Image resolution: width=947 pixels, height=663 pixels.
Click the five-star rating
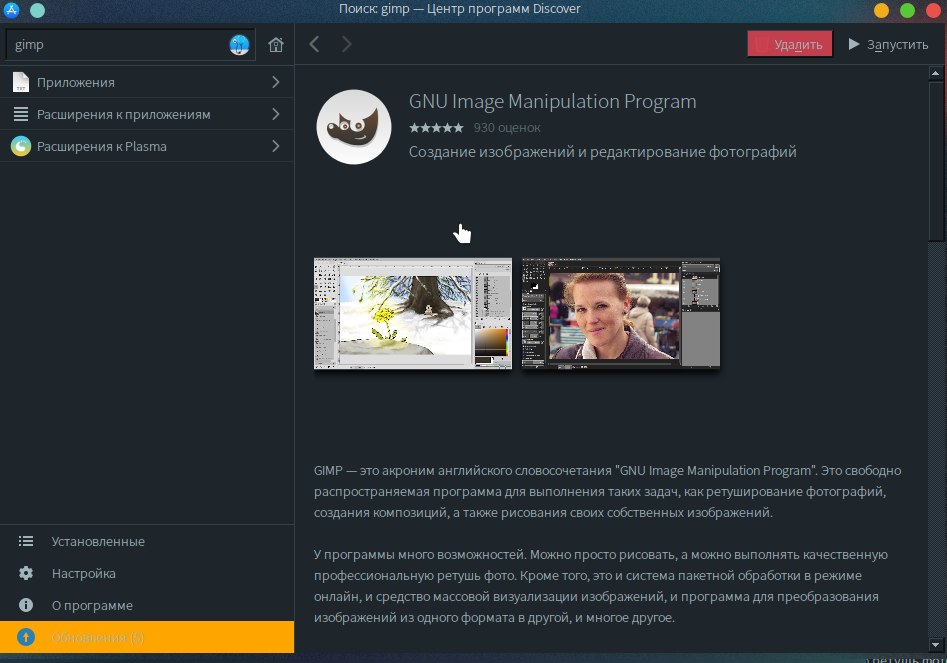[x=436, y=128]
